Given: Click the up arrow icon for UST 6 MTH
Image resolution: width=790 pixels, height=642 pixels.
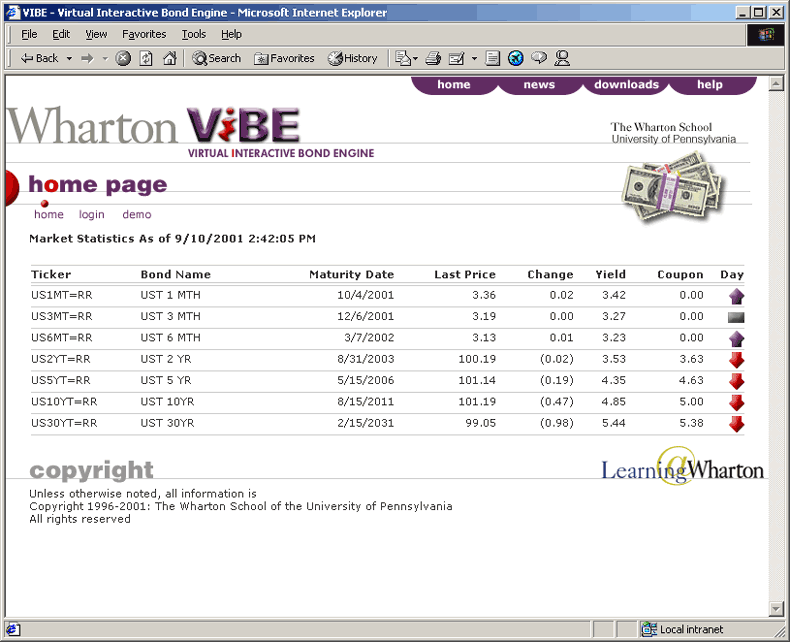Looking at the screenshot, I should tap(736, 339).
